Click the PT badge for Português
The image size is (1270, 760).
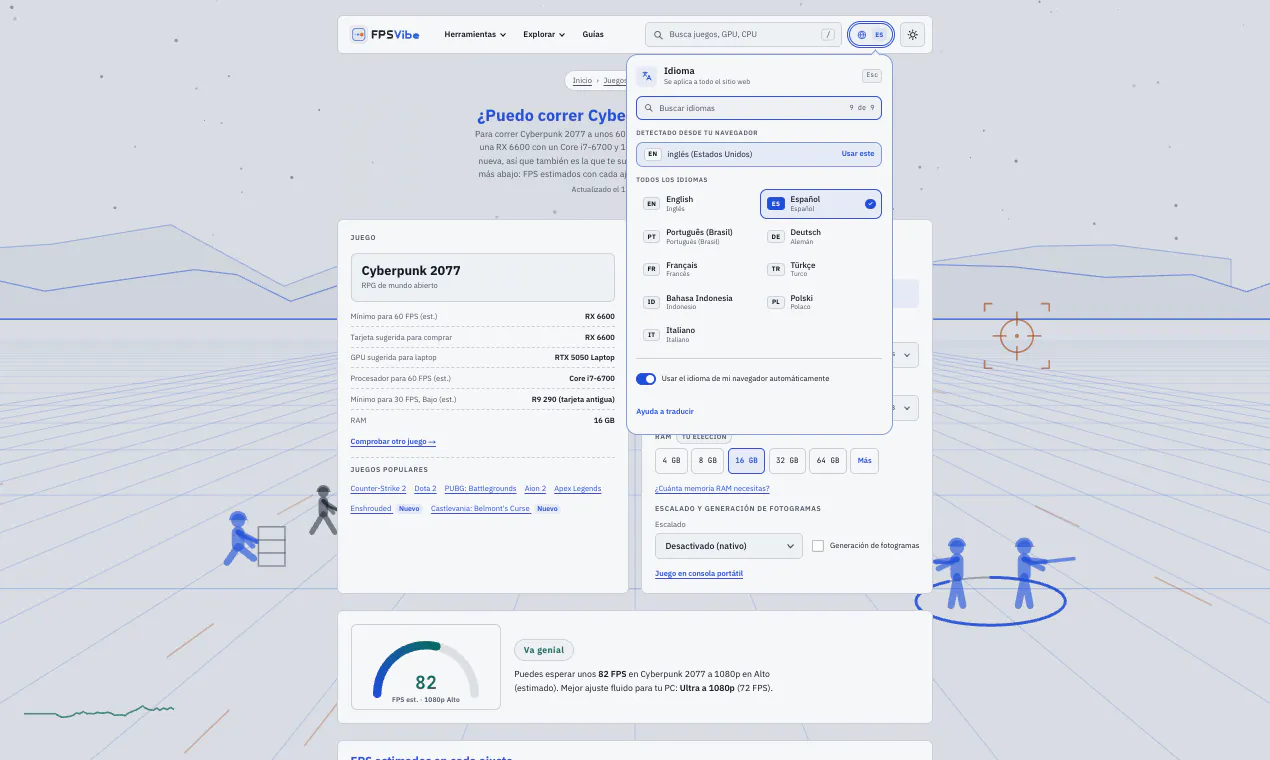651,237
